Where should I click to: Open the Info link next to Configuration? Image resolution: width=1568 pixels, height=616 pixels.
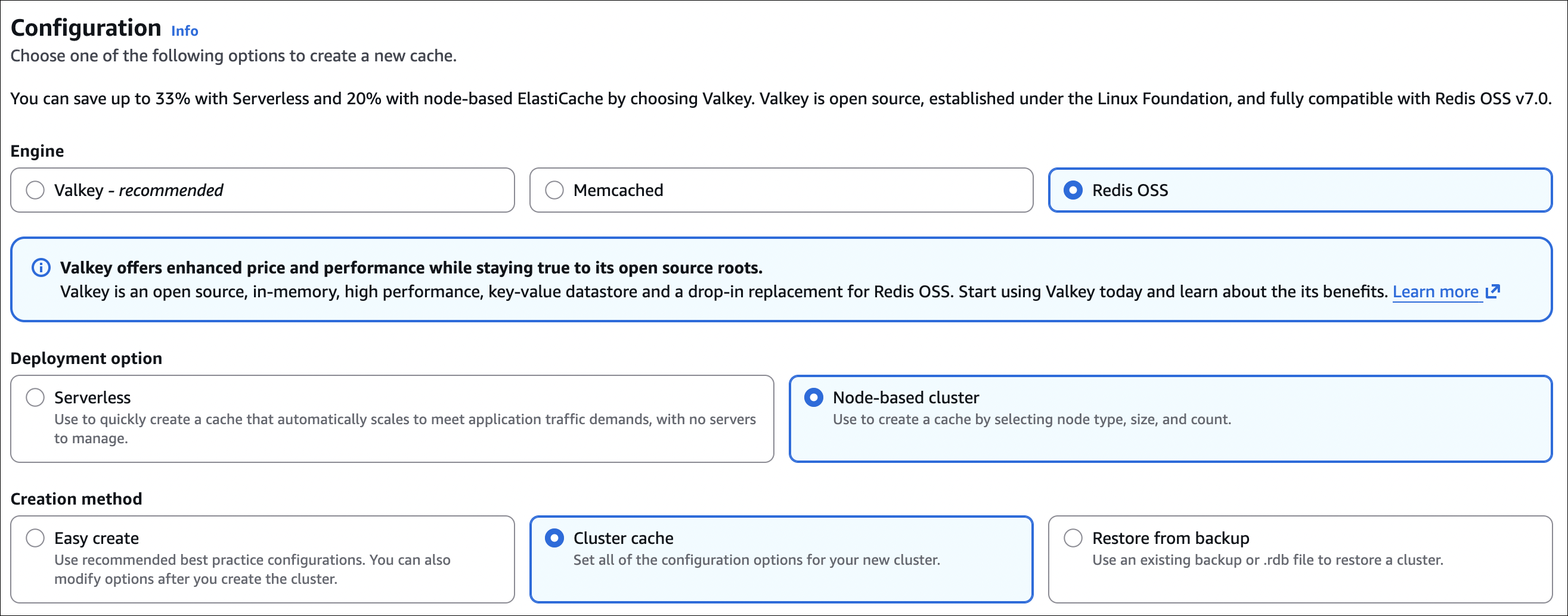[184, 31]
